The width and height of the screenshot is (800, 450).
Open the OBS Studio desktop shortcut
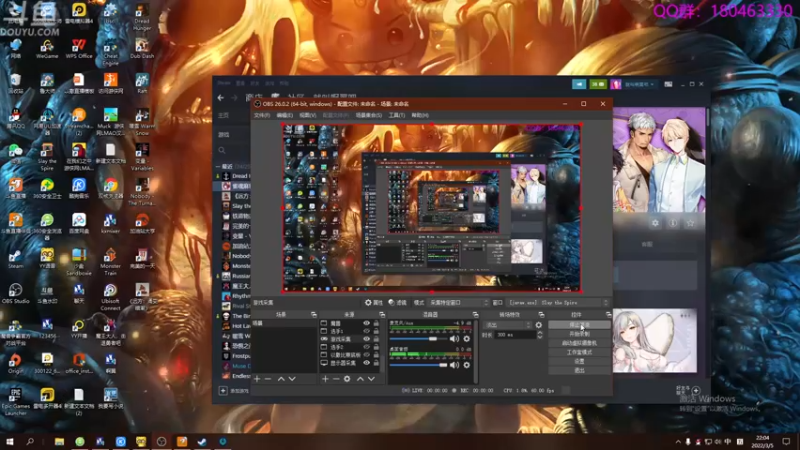15,294
